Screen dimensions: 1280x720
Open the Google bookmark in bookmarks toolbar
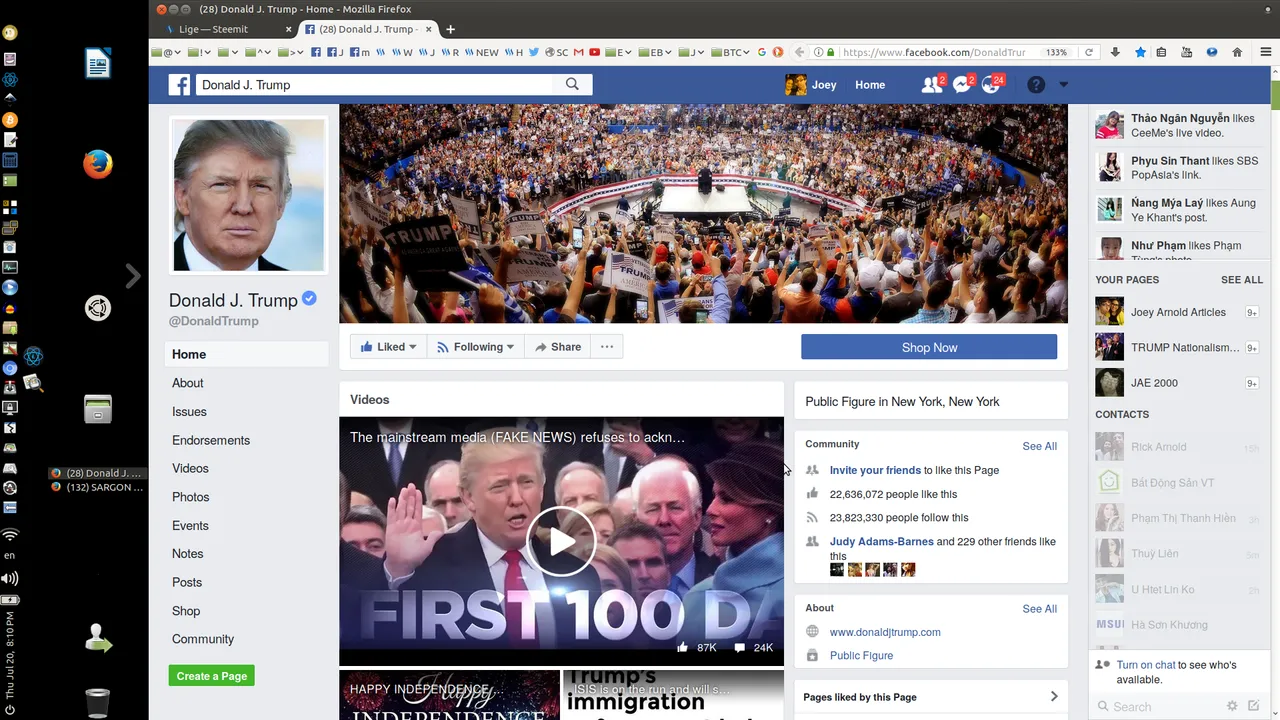coord(762,52)
